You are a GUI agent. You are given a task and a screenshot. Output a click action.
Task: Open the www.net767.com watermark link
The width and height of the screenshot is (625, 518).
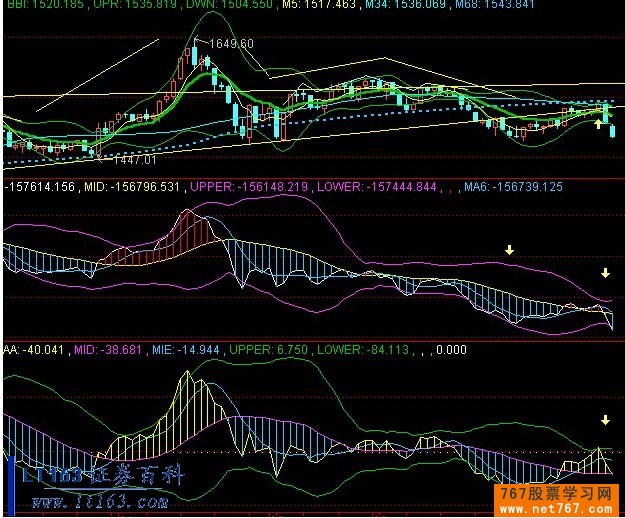coord(560,509)
